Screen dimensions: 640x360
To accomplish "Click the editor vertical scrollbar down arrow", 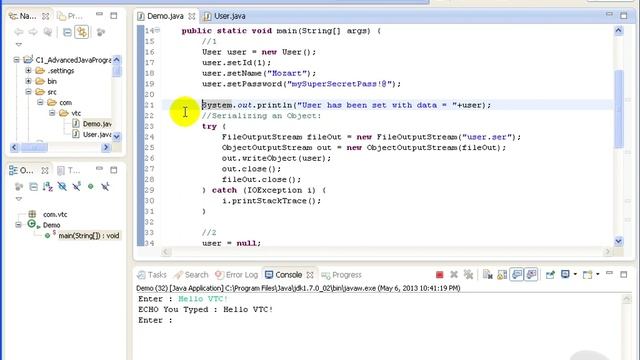I will point(618,241).
